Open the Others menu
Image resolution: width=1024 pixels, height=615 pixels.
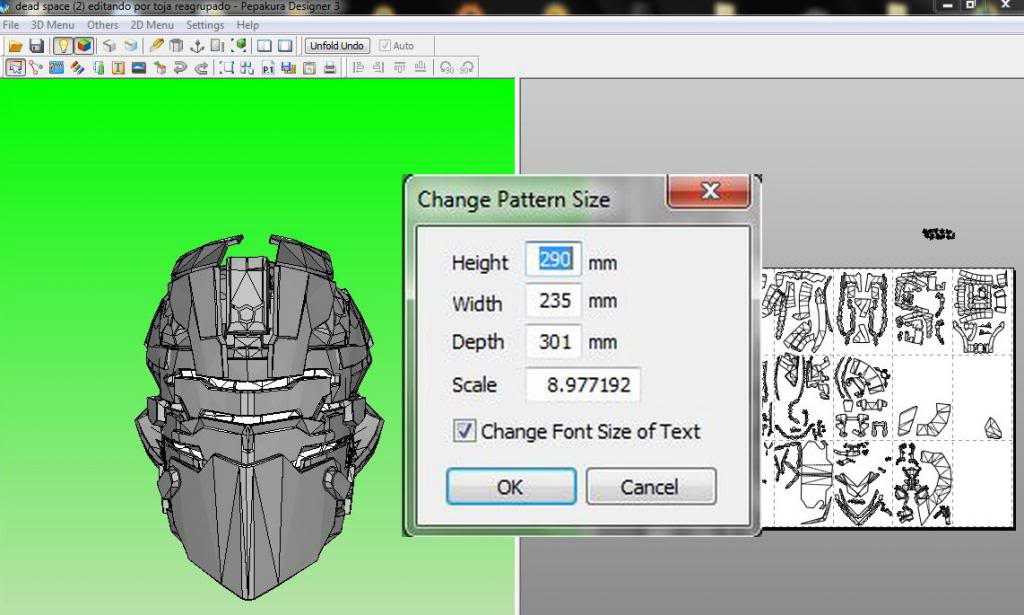(103, 25)
